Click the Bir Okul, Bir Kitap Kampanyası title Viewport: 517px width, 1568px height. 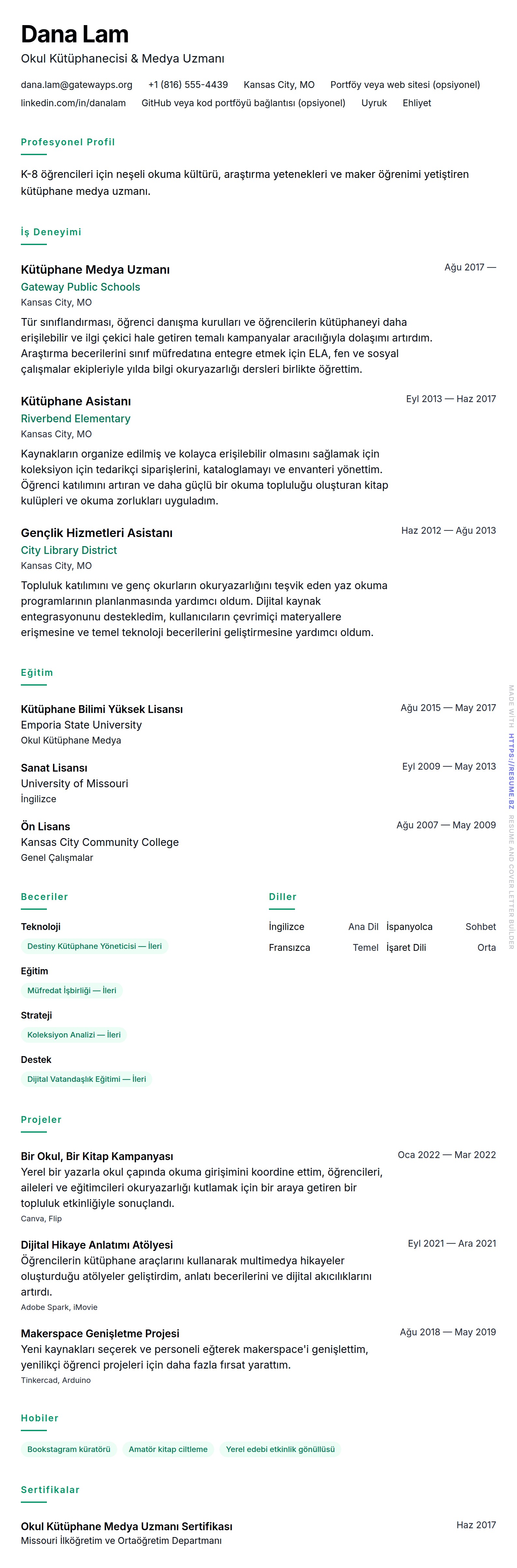(x=97, y=1156)
